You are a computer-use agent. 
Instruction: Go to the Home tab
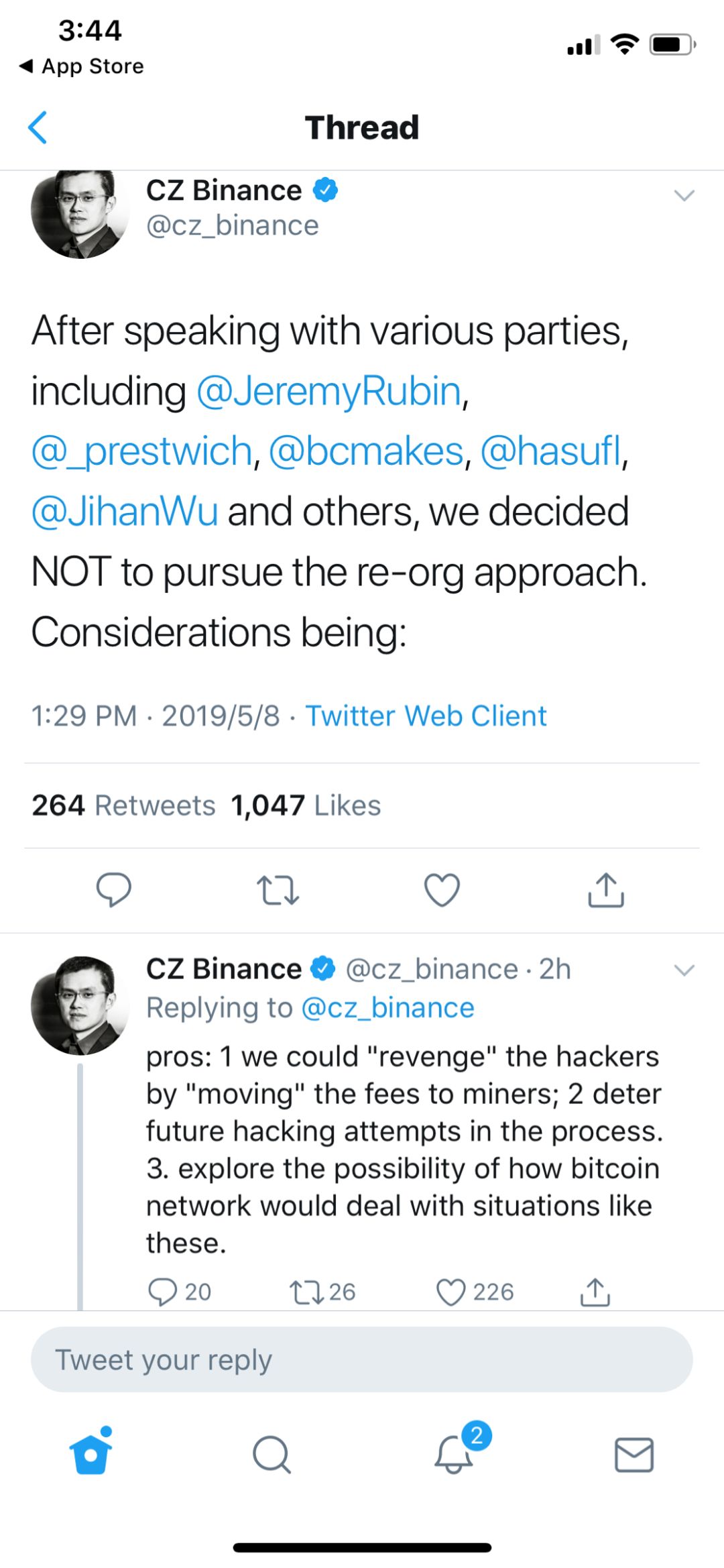(91, 1454)
